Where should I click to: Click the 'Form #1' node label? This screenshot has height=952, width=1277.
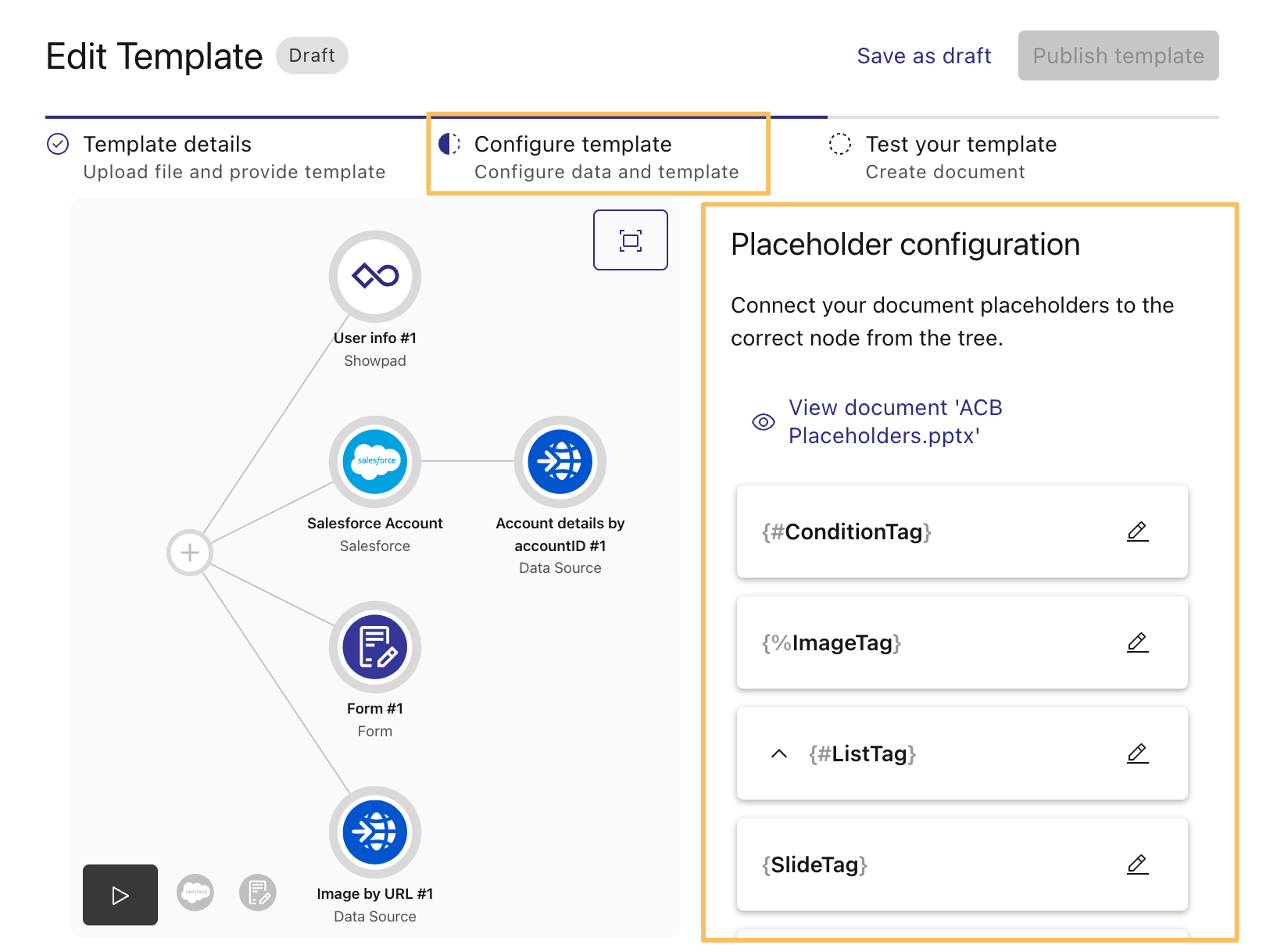[375, 708]
